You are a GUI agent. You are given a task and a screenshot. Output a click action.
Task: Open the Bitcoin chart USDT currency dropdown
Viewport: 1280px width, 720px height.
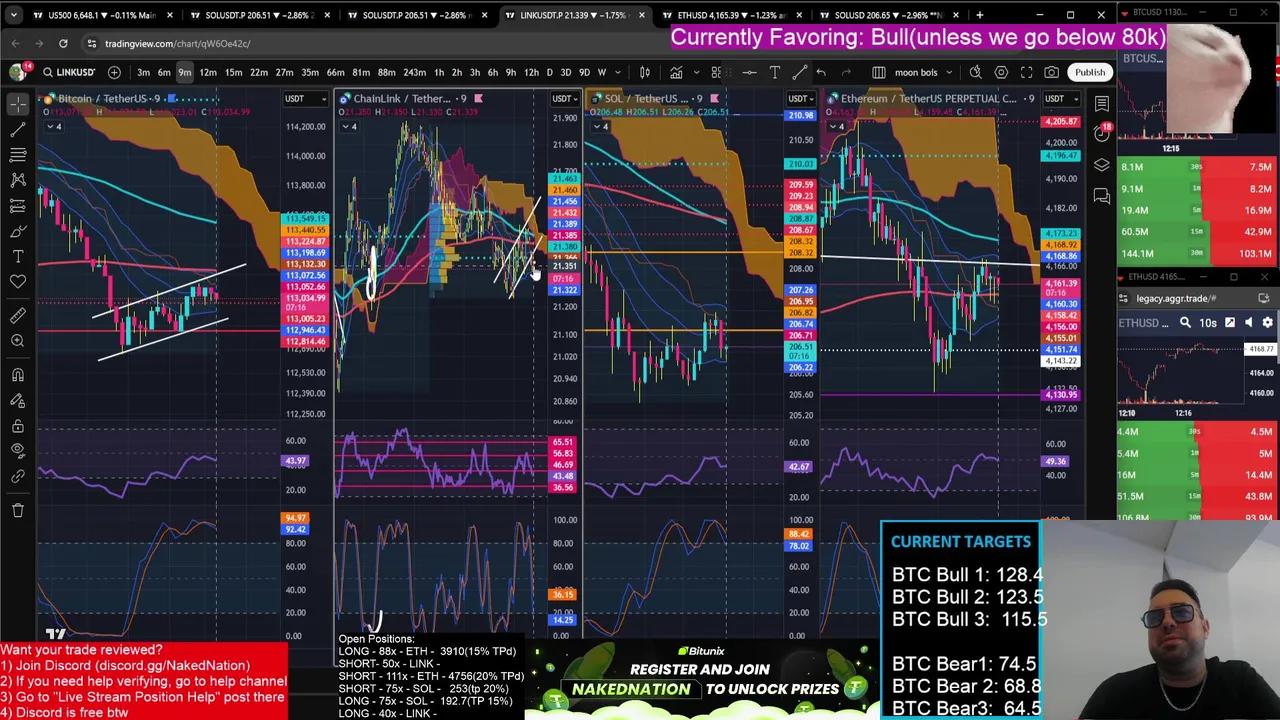[304, 98]
